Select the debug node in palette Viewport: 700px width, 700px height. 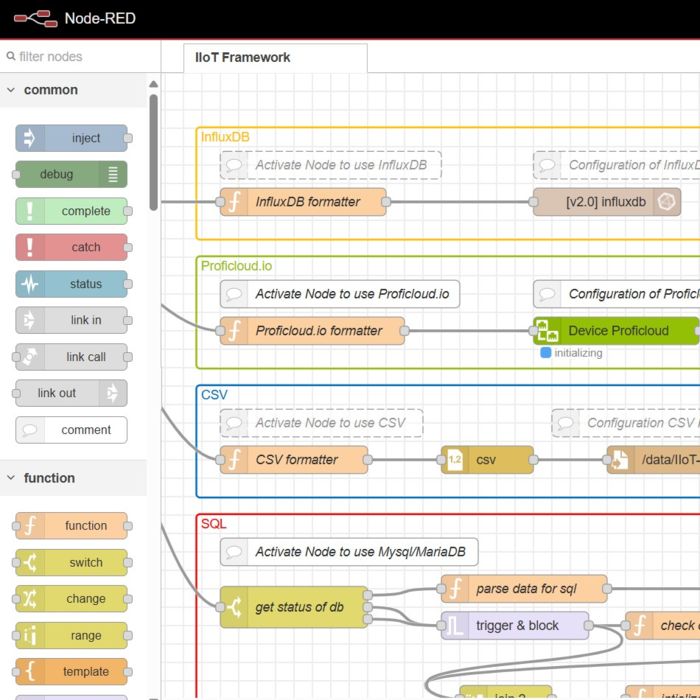tap(70, 174)
